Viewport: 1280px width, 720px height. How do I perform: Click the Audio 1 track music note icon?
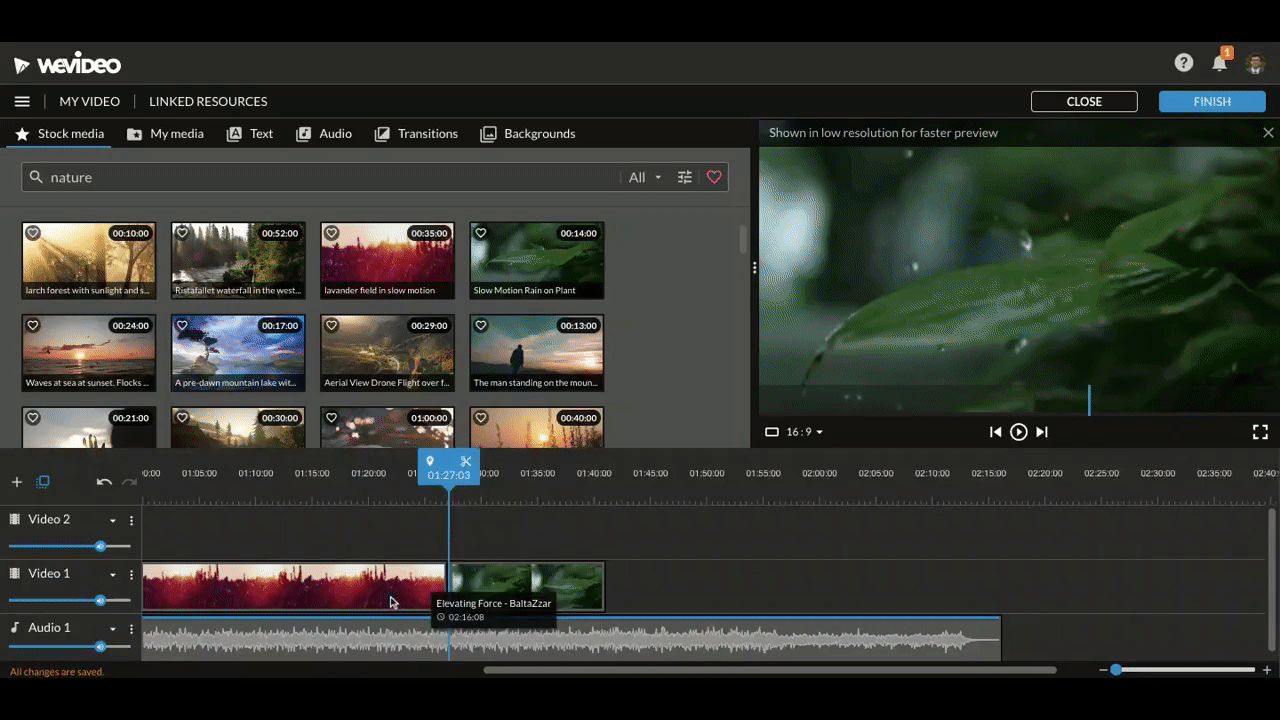(x=15, y=627)
